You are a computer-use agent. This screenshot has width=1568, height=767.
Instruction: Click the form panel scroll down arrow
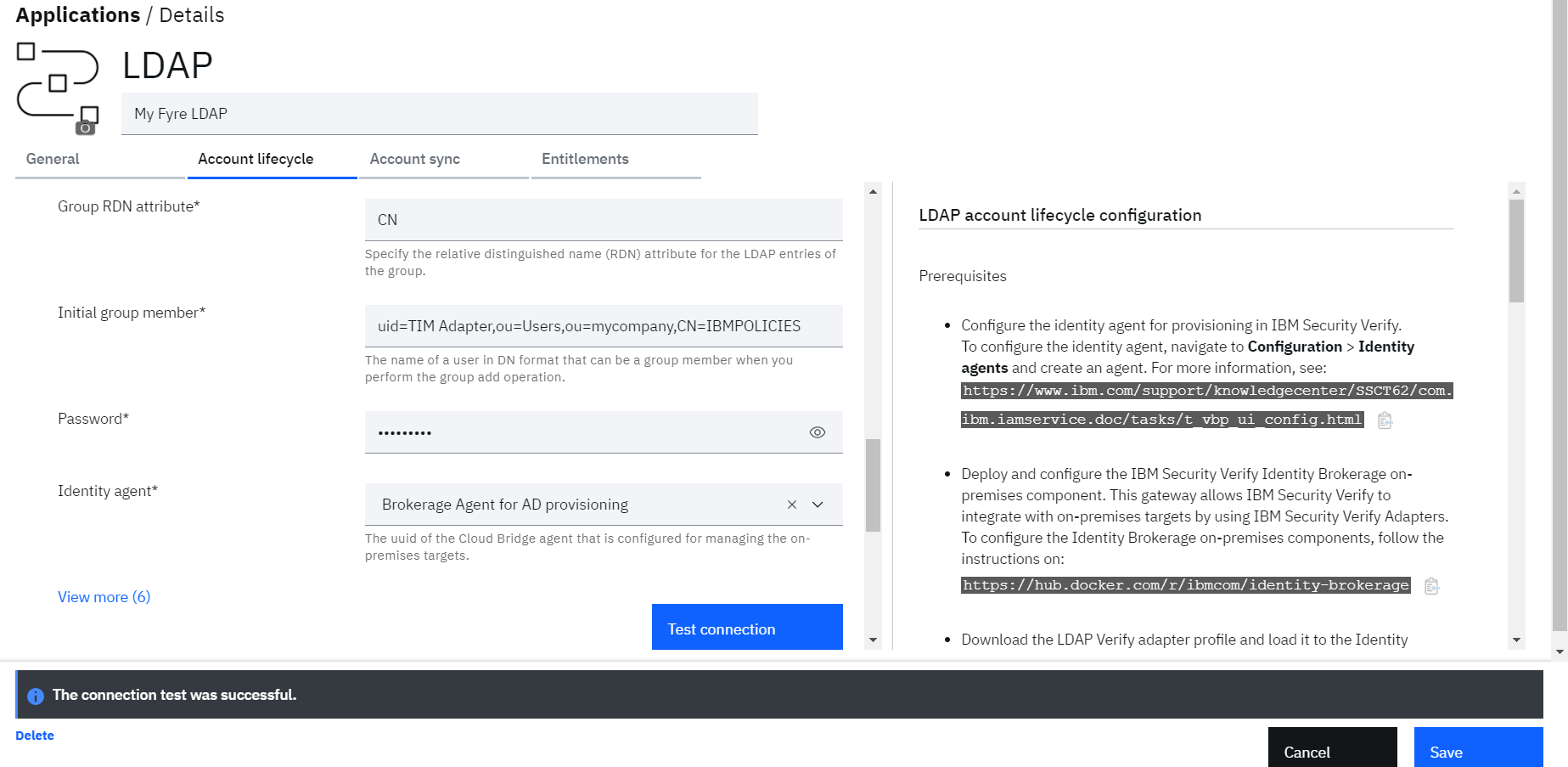point(873,640)
